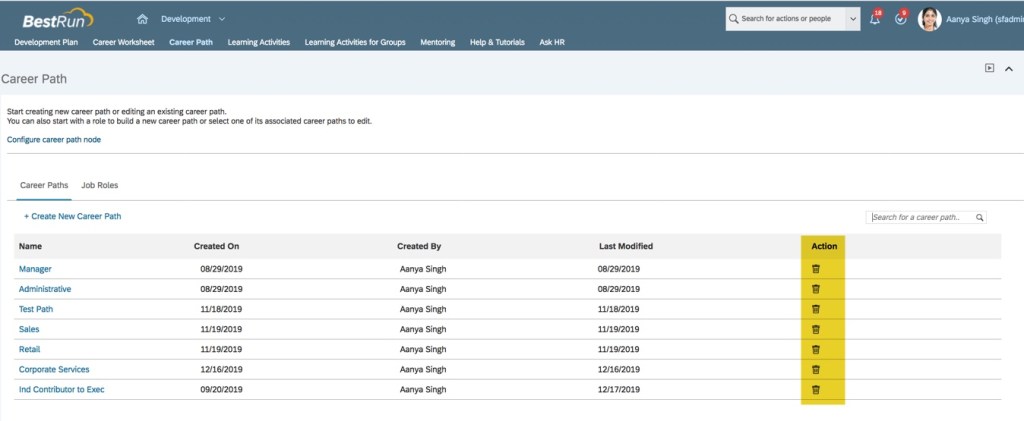Open the search type dropdown arrow

(x=852, y=19)
